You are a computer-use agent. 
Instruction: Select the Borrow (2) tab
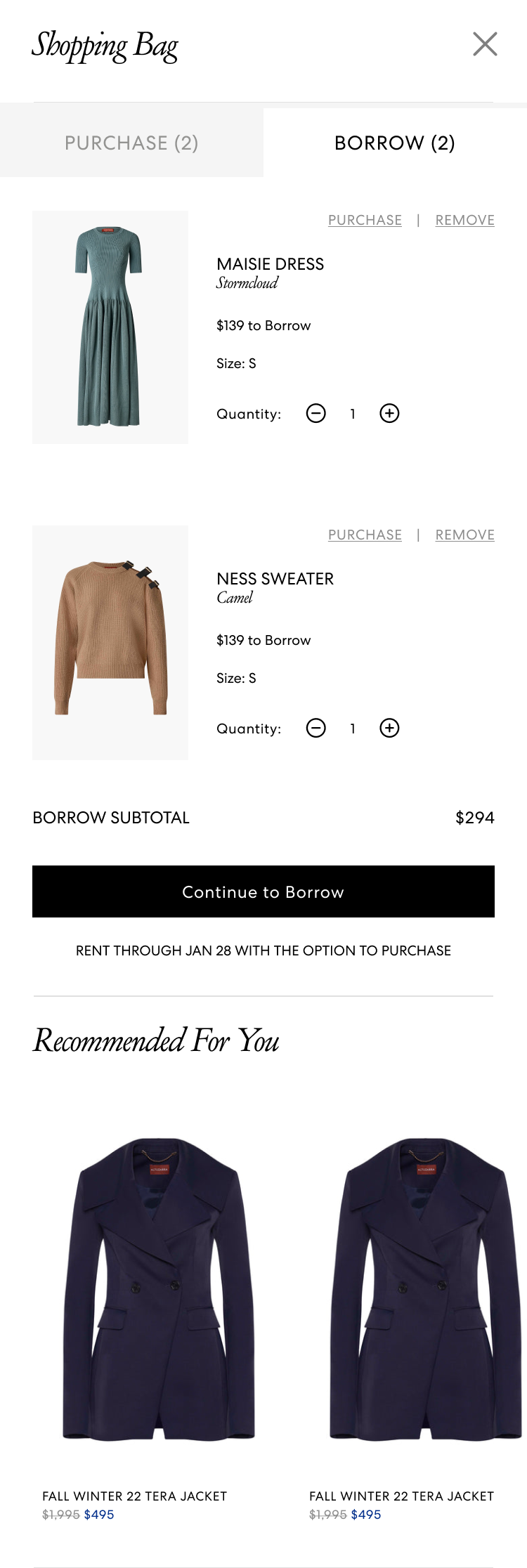[x=395, y=143]
